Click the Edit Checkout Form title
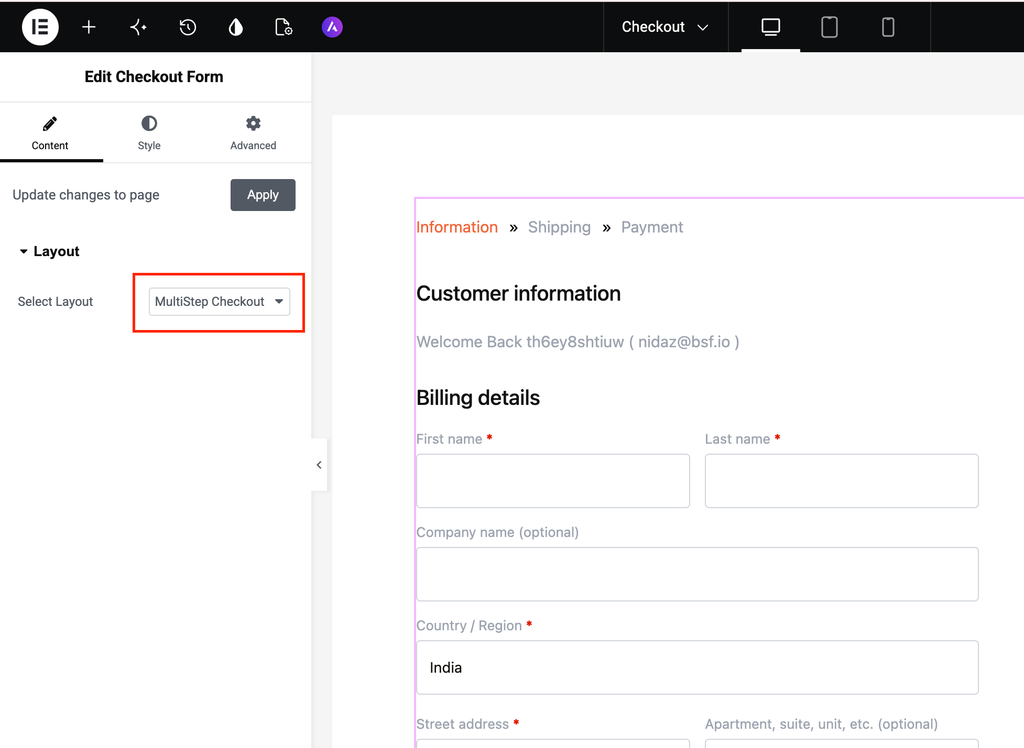Viewport: 1024px width, 748px height. pyautogui.click(x=154, y=76)
